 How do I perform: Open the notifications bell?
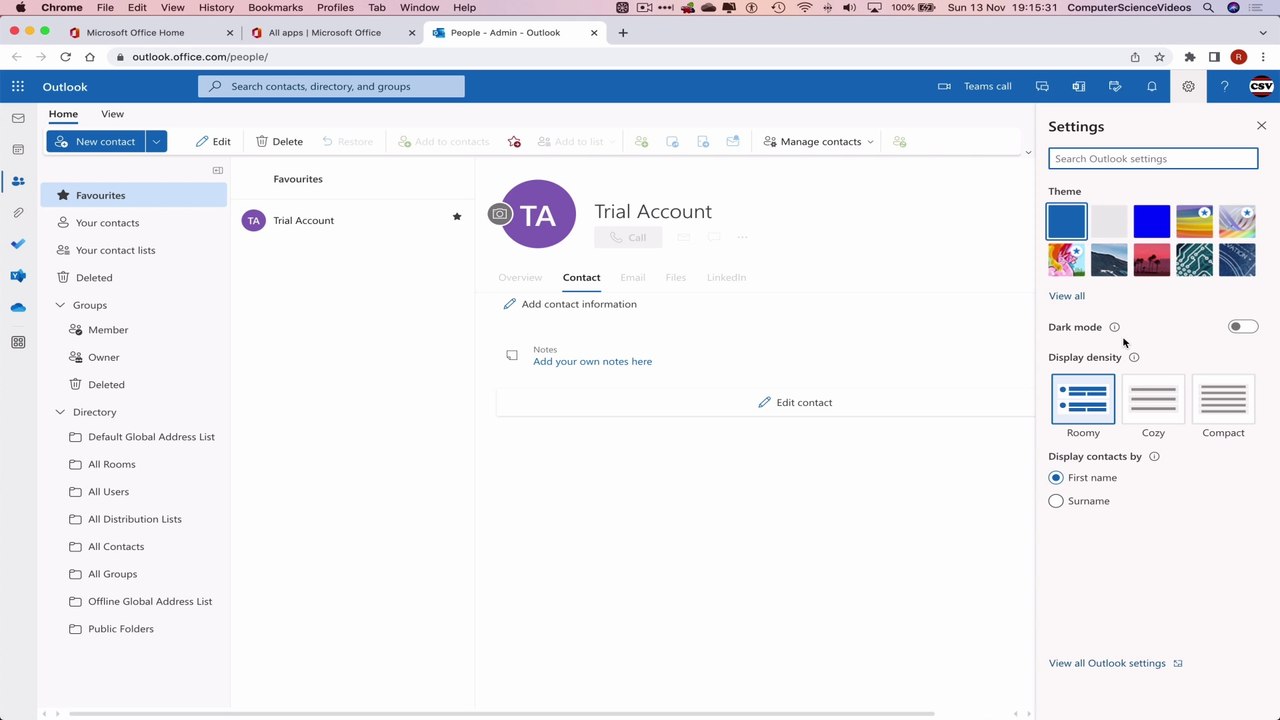click(1151, 87)
